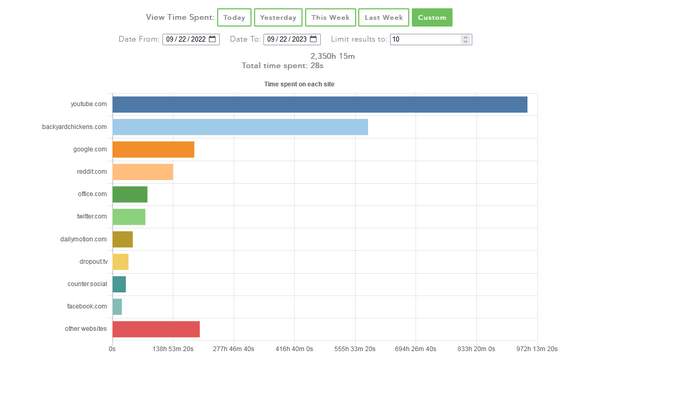This screenshot has width=691, height=400.
Task: Activate the Custom date range button
Action: pos(432,18)
